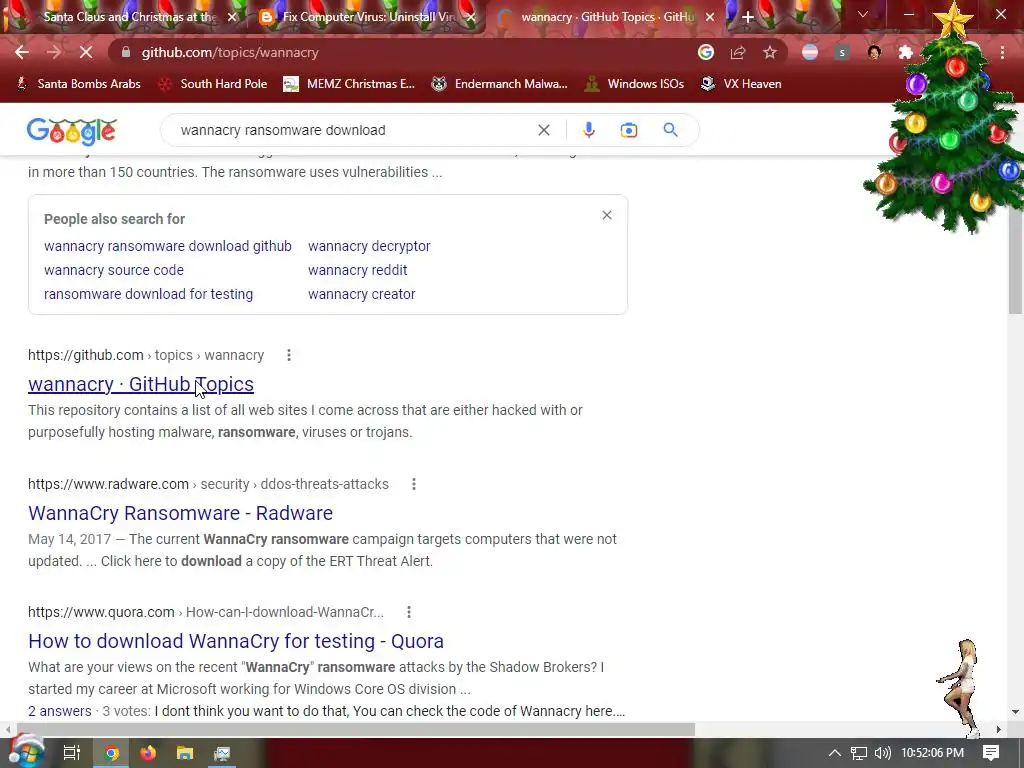
Task: Open File Explorer from the taskbar
Action: [185, 753]
